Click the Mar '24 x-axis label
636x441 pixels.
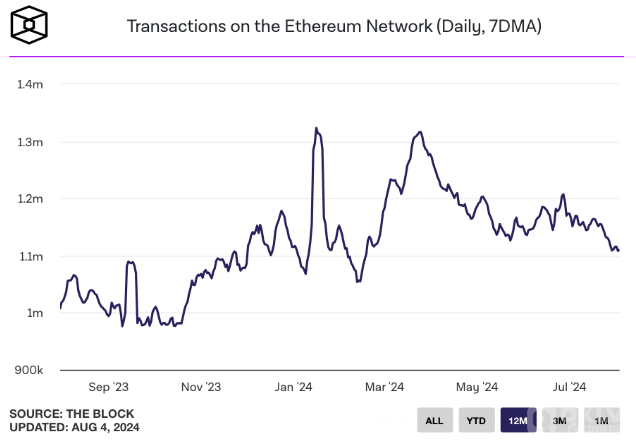382,387
